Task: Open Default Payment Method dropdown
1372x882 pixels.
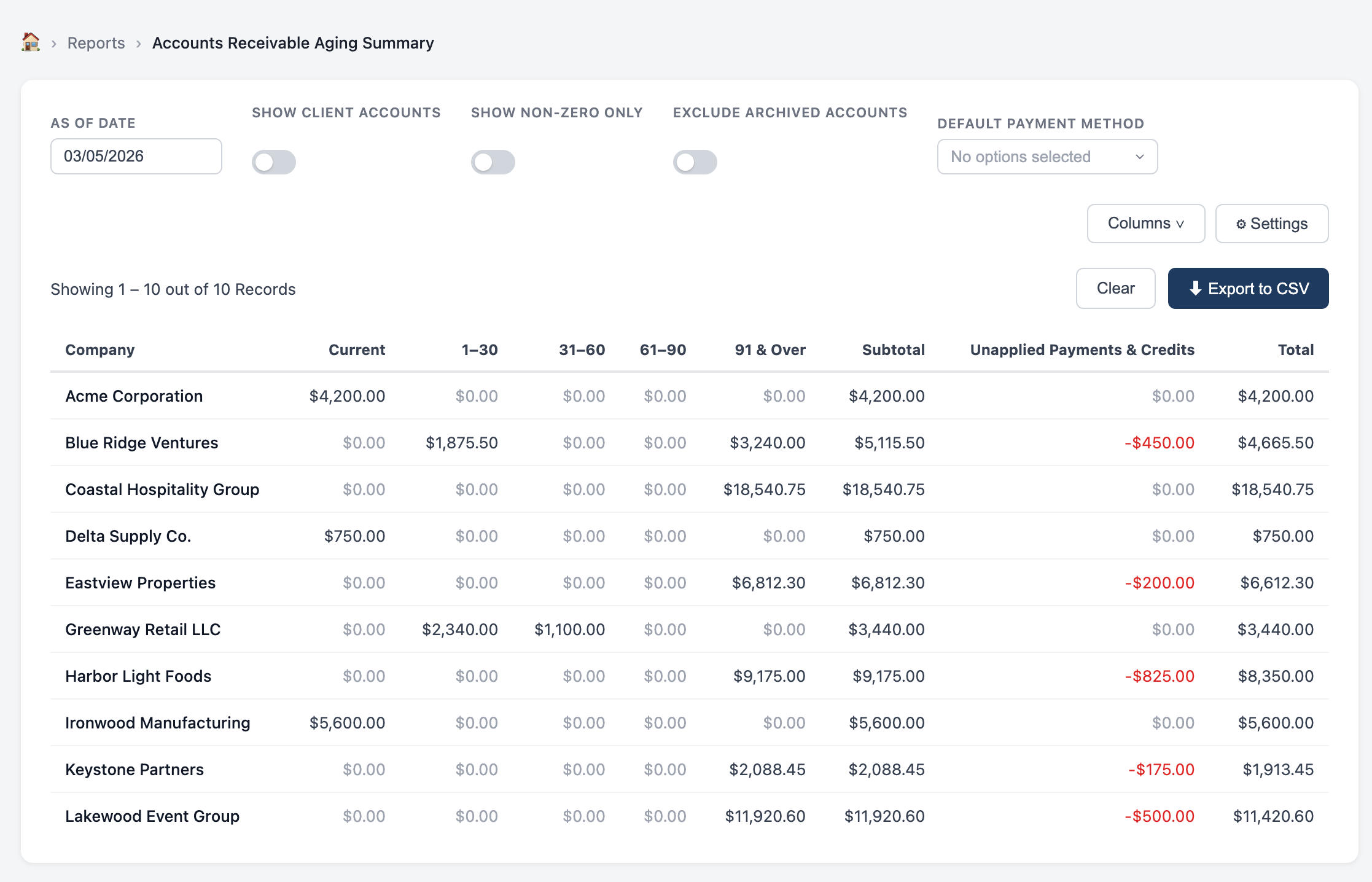Action: [x=1047, y=157]
